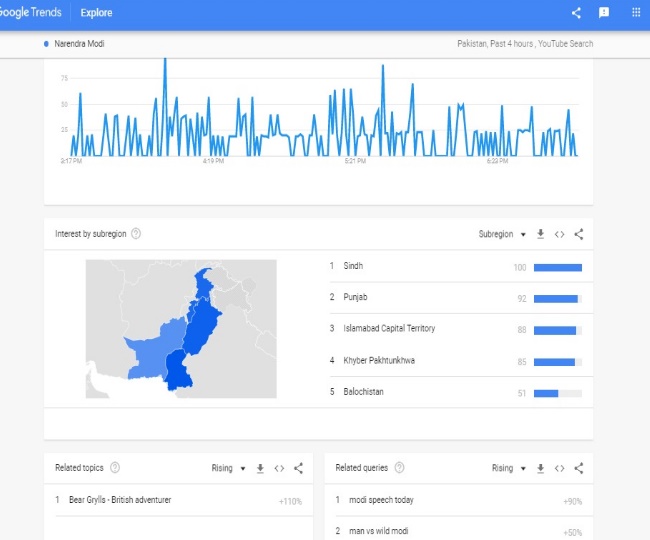Click the Google Trends logo
Screen dimensions: 650x540
coord(30,12)
